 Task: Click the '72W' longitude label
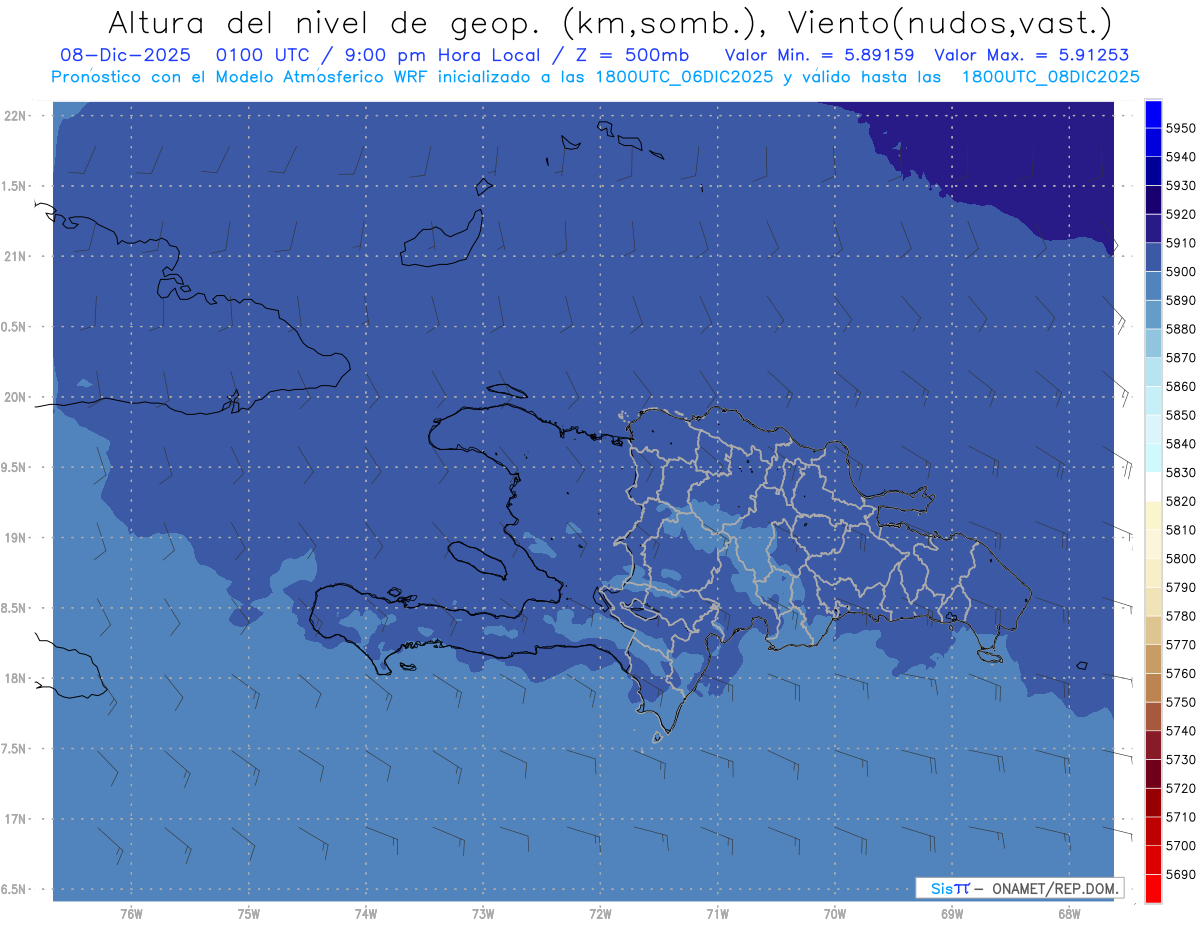point(601,914)
